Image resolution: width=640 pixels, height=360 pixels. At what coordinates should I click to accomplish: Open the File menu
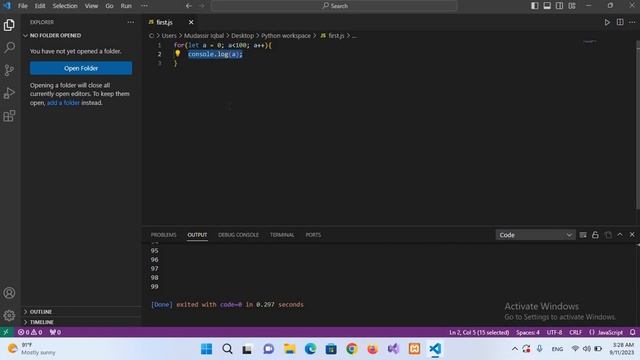[23, 6]
